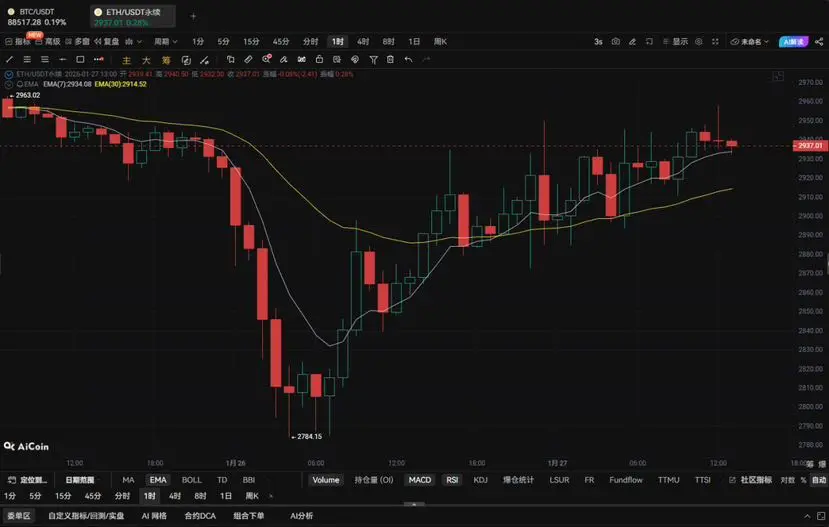Click the 2937.01 current price label
The image size is (829, 527).
point(810,146)
